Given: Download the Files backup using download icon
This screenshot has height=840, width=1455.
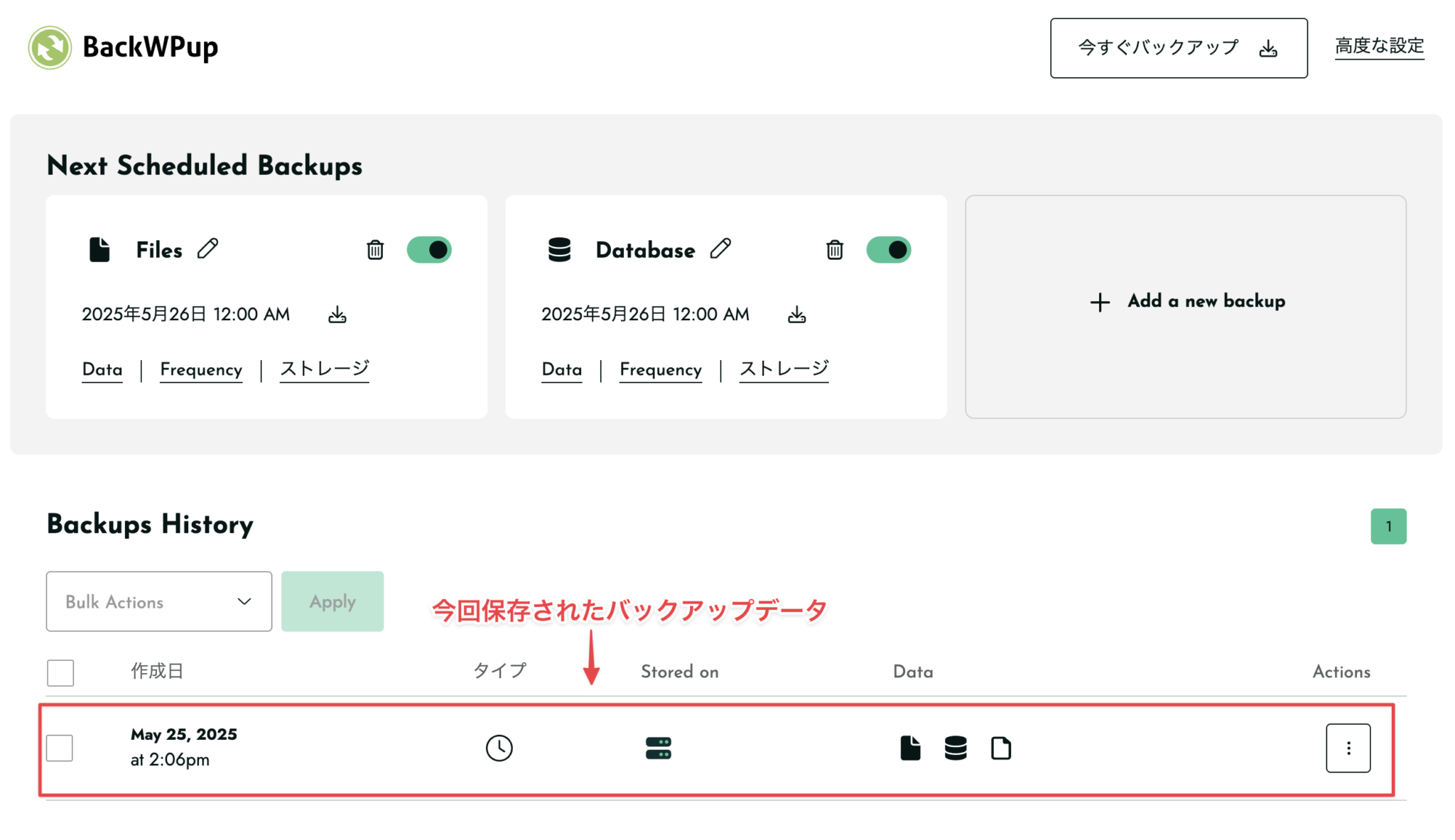Looking at the screenshot, I should 337,314.
